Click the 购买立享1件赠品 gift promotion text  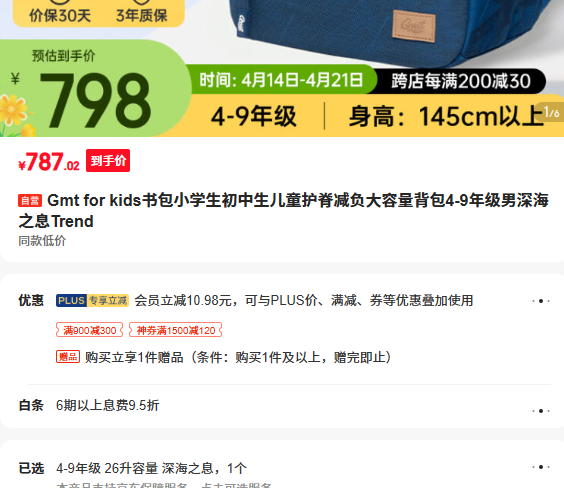[x=238, y=357]
